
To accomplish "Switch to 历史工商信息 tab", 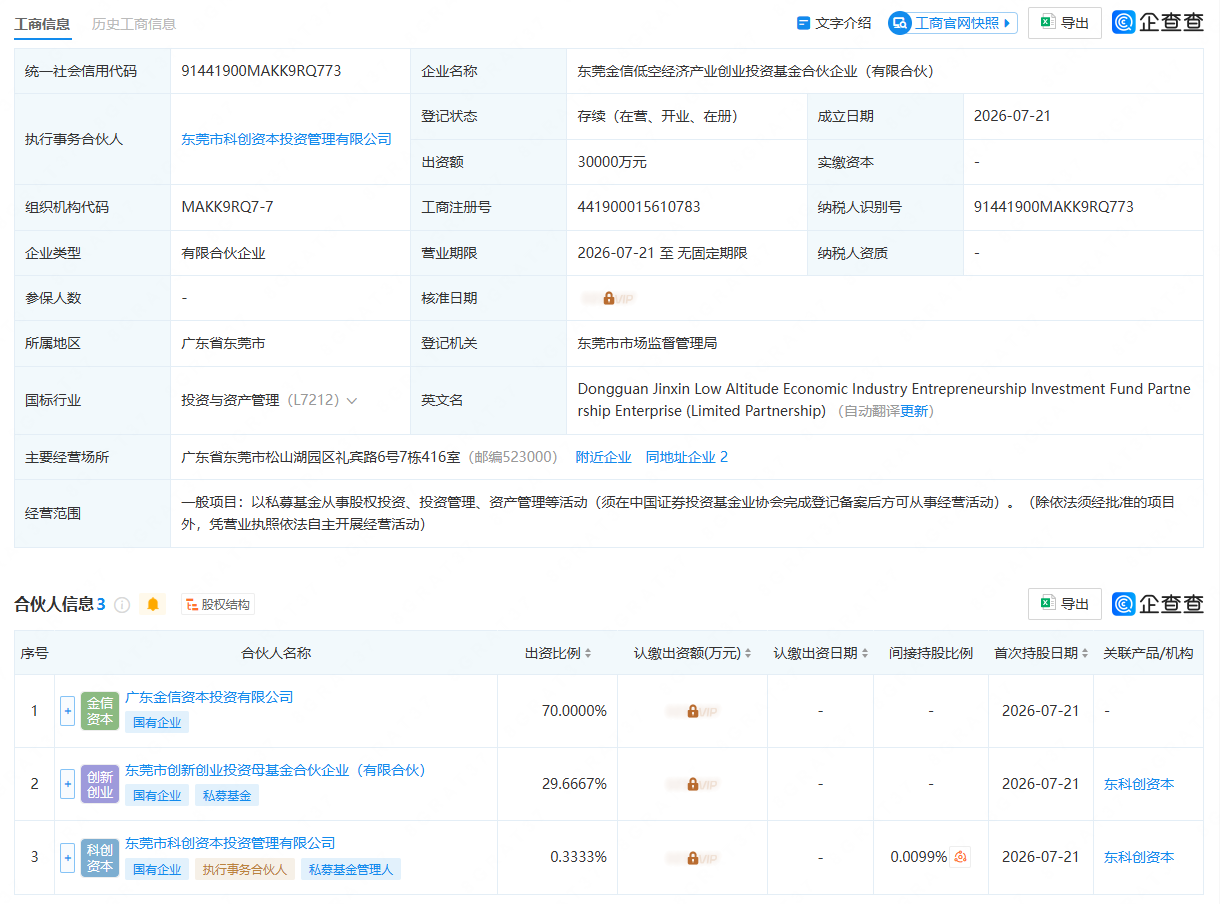I will pos(133,23).
